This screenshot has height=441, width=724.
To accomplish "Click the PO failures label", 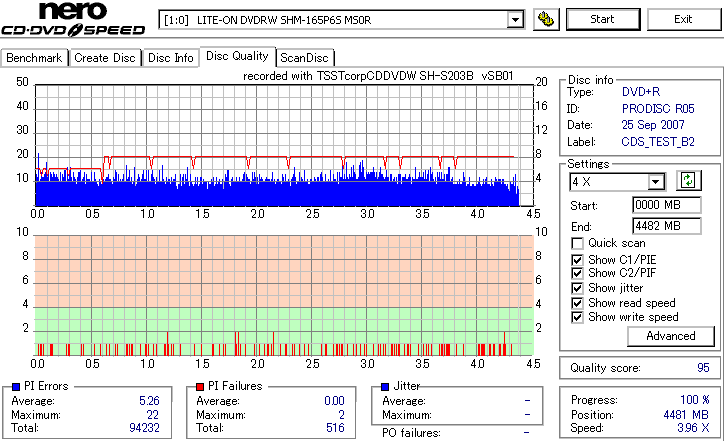I will click(411, 433).
